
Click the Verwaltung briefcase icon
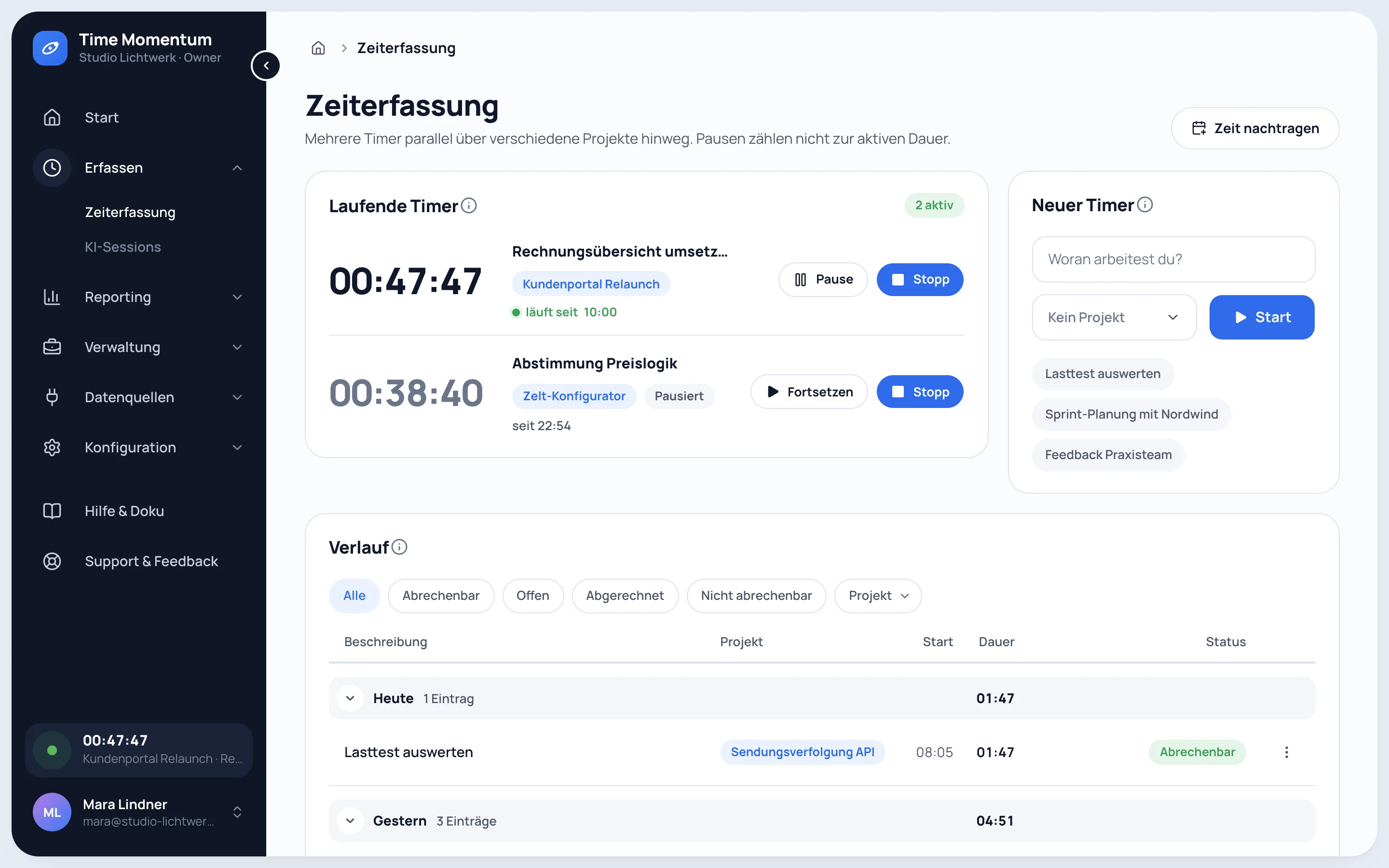coord(52,347)
